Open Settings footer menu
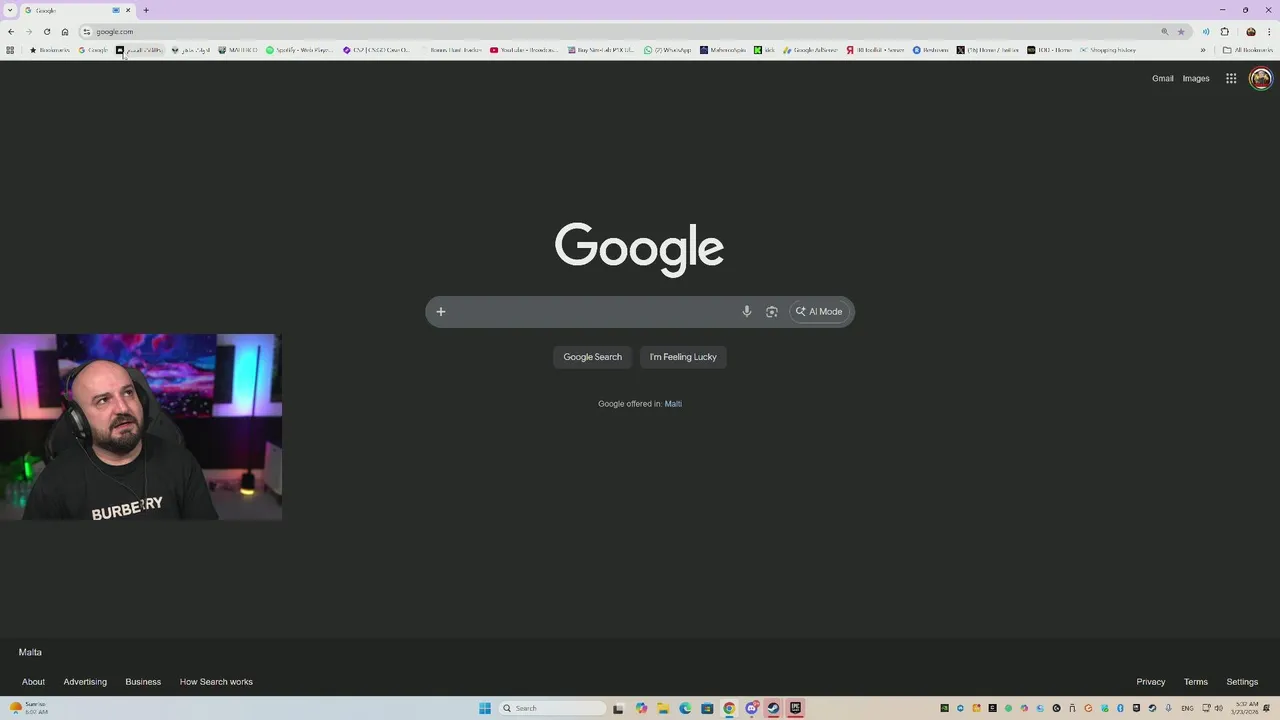Viewport: 1280px width, 720px height. [x=1242, y=682]
